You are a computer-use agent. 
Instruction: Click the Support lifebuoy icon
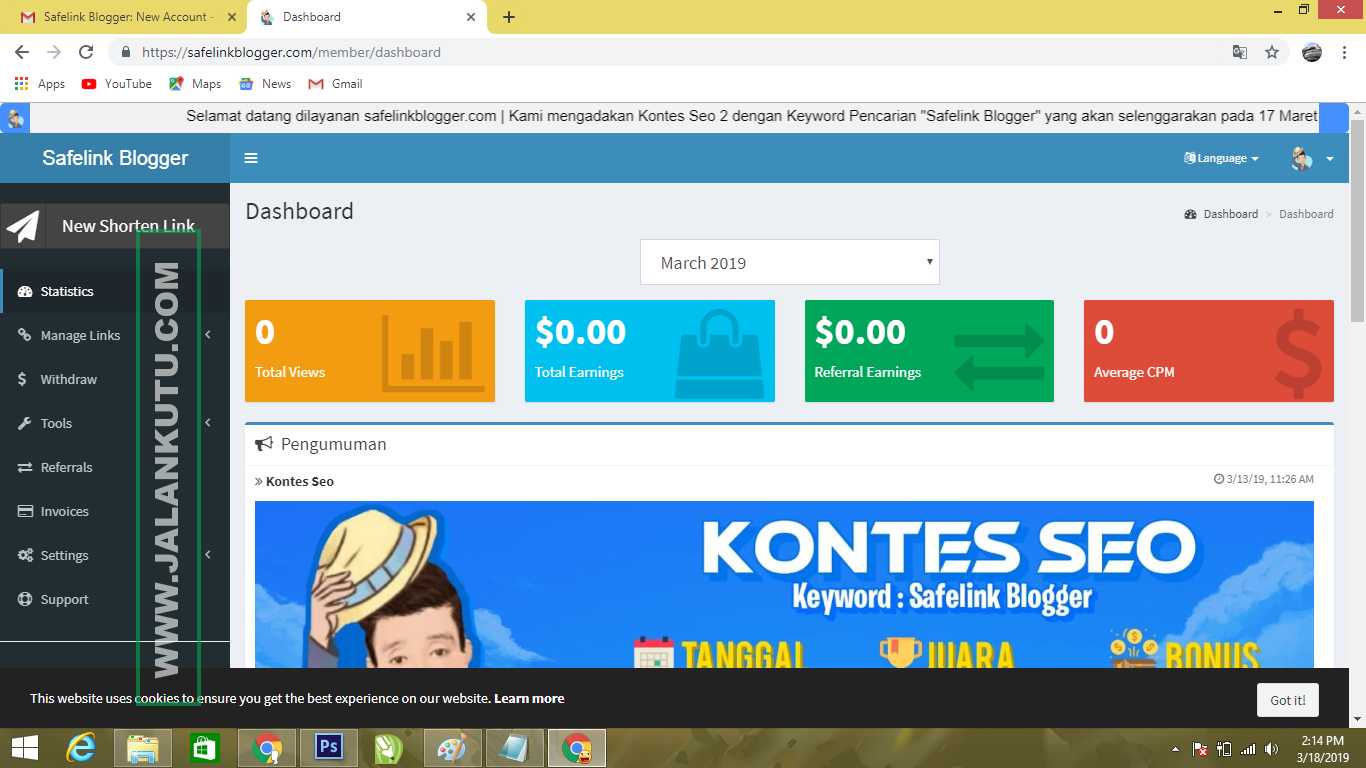25,599
